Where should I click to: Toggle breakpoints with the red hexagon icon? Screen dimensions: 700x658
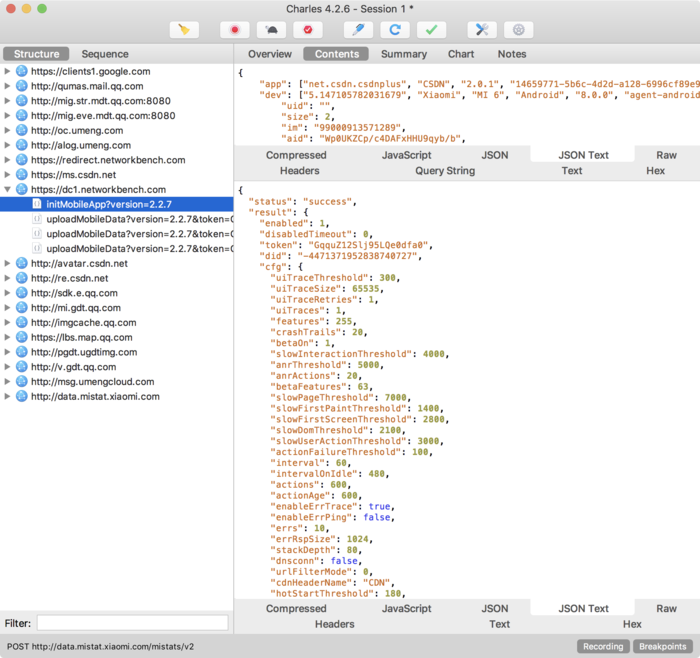click(308, 30)
